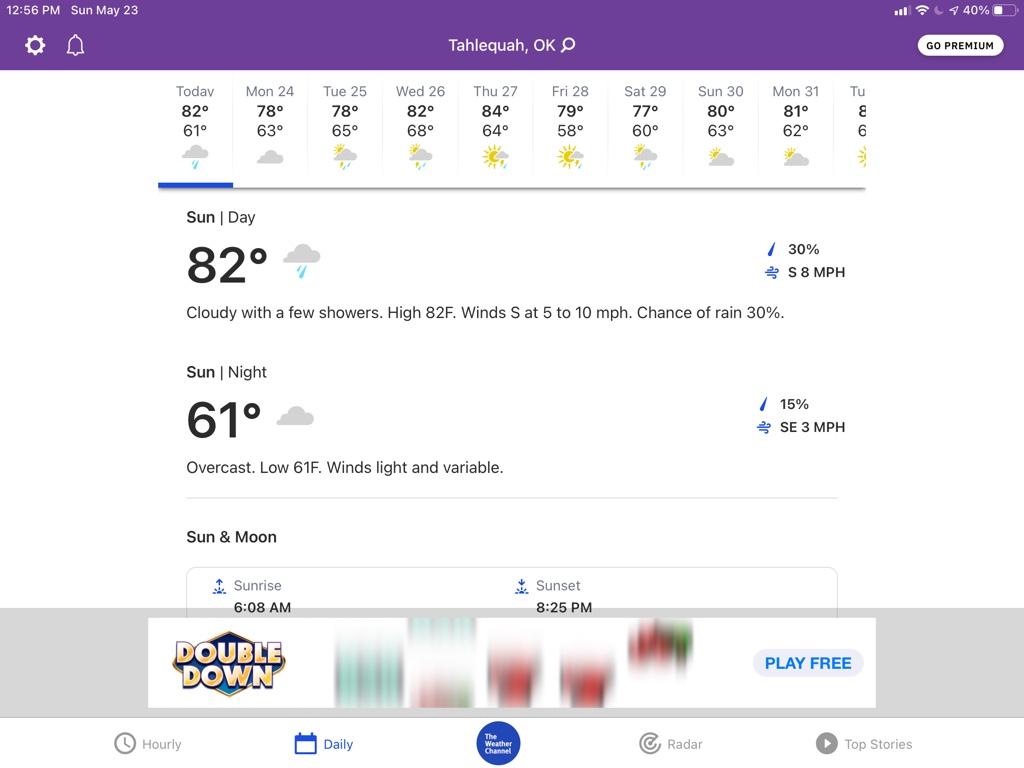Open the Radar tab icon

pyautogui.click(x=650, y=743)
